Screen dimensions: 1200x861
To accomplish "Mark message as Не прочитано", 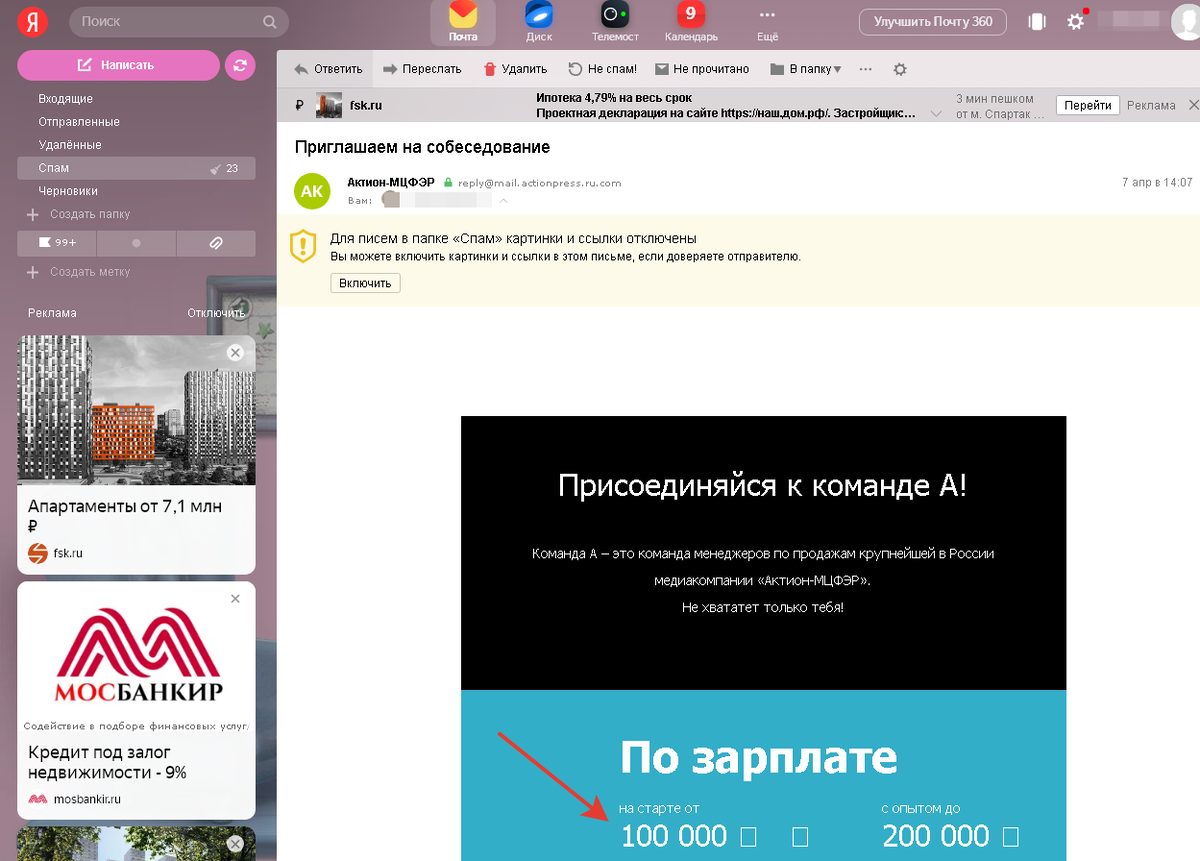I will pyautogui.click(x=702, y=69).
